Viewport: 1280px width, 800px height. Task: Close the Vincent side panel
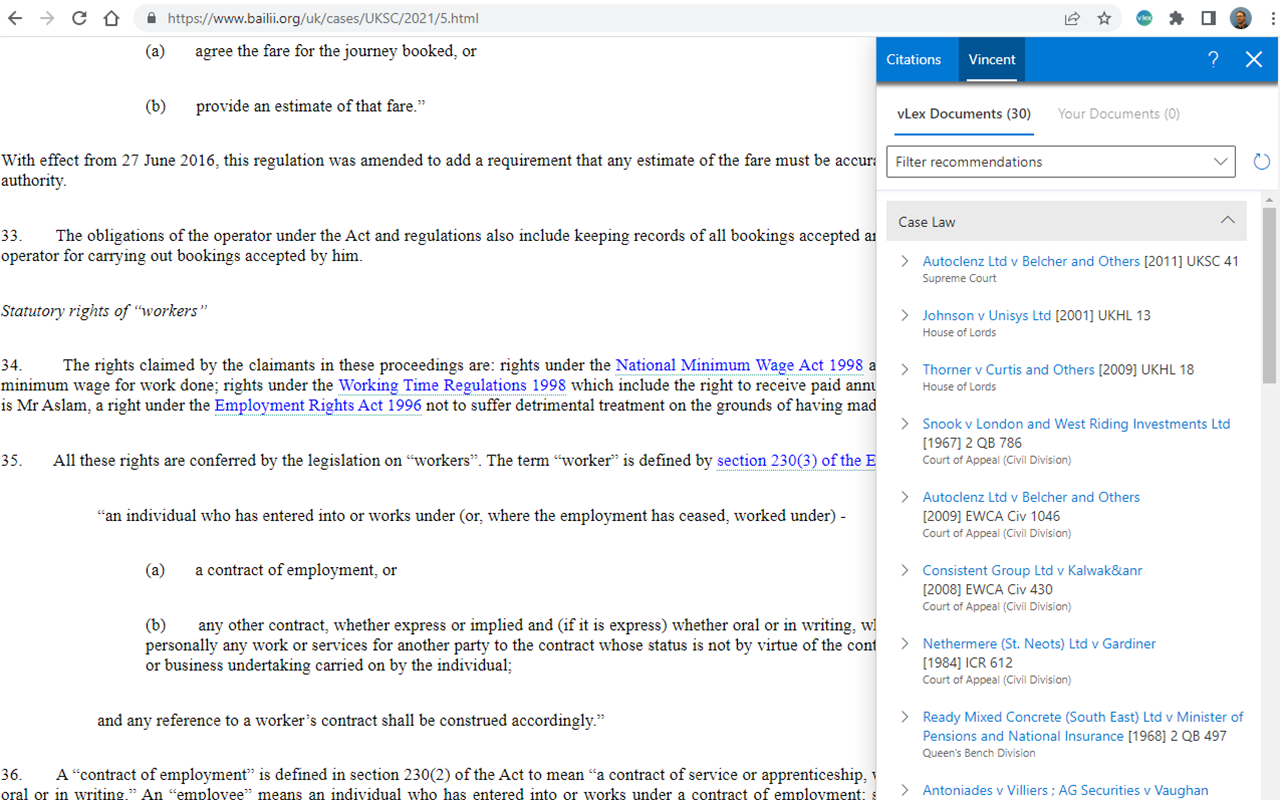[x=1254, y=59]
